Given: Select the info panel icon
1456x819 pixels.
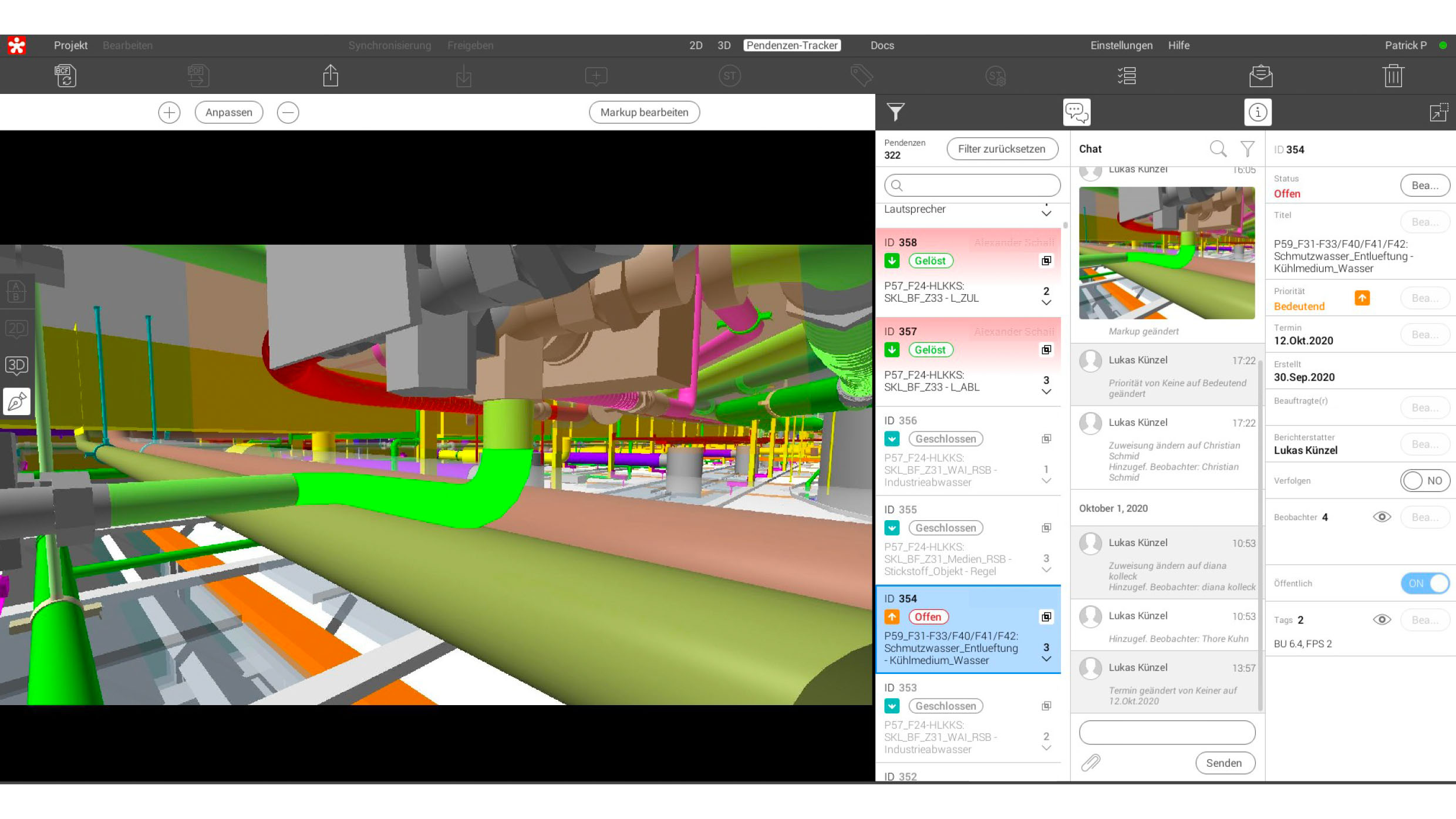Looking at the screenshot, I should 1258,112.
